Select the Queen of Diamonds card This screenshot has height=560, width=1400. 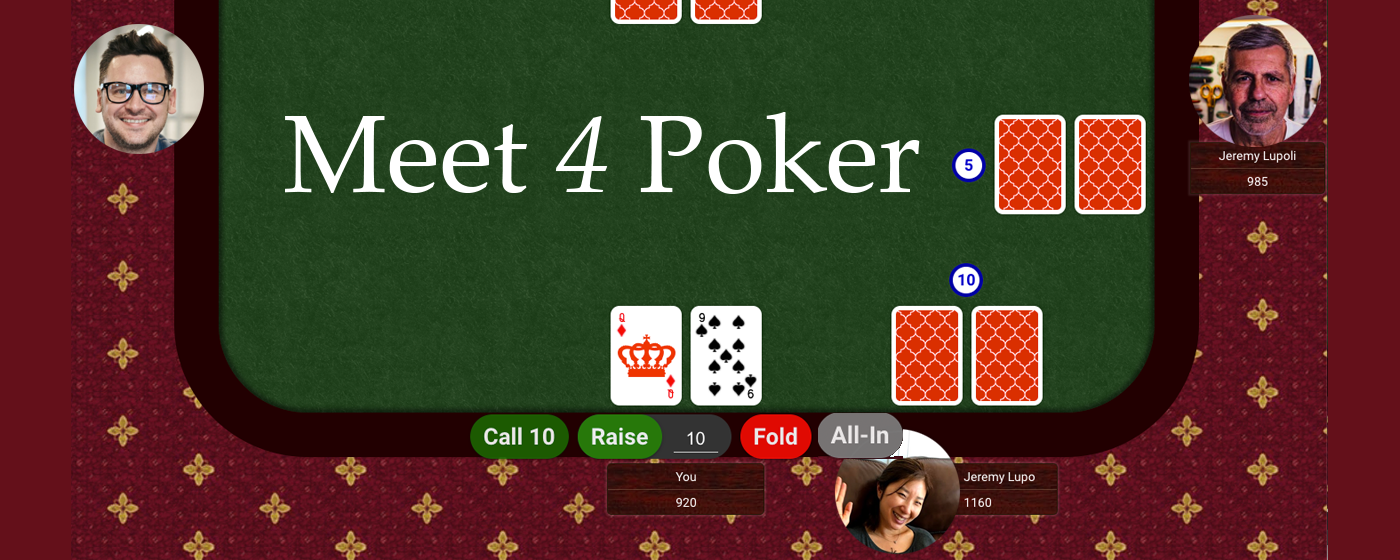click(x=646, y=356)
